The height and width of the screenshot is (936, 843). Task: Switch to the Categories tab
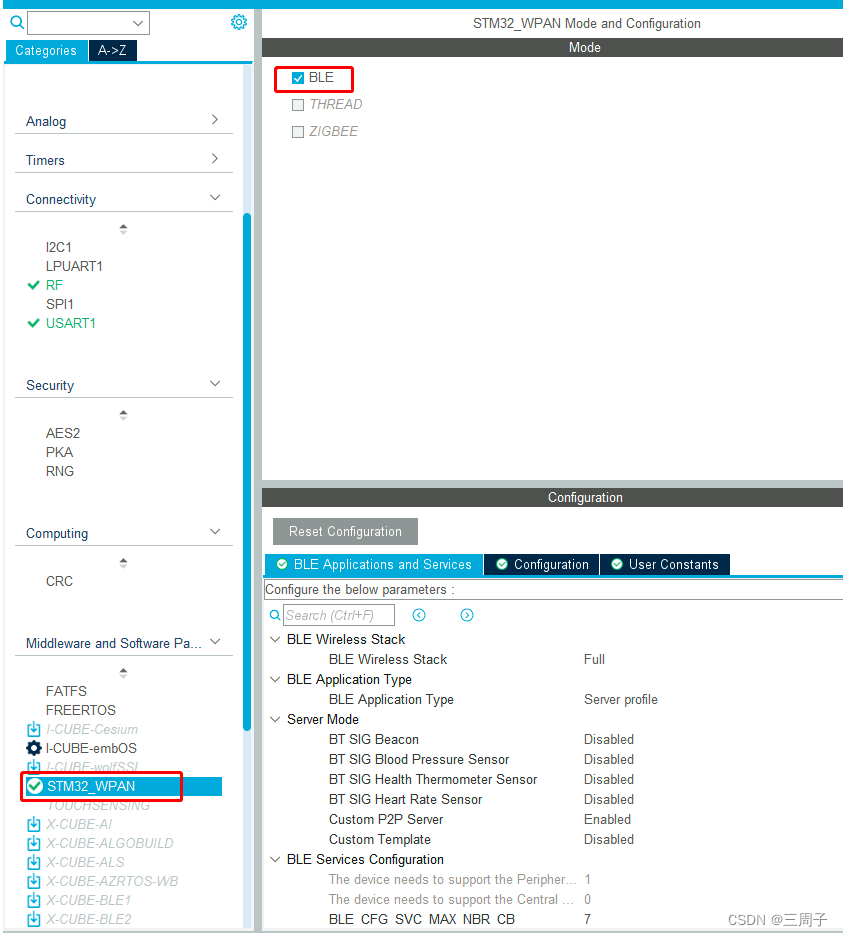pos(46,51)
